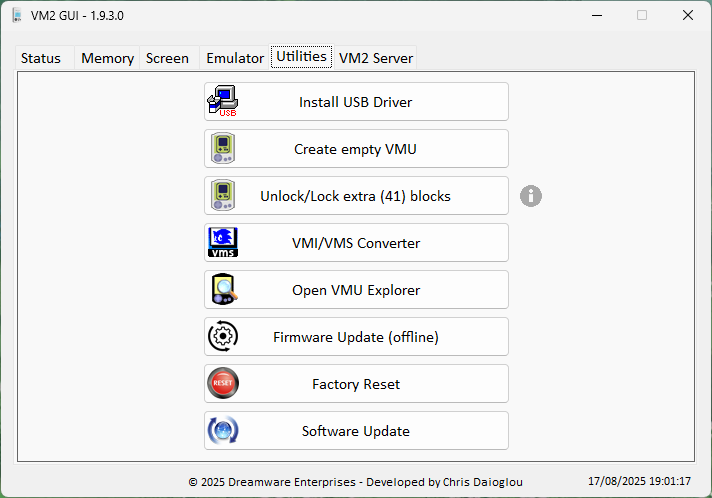Switch to the Status tab
Viewport: 712px width, 498px height.
coord(44,58)
